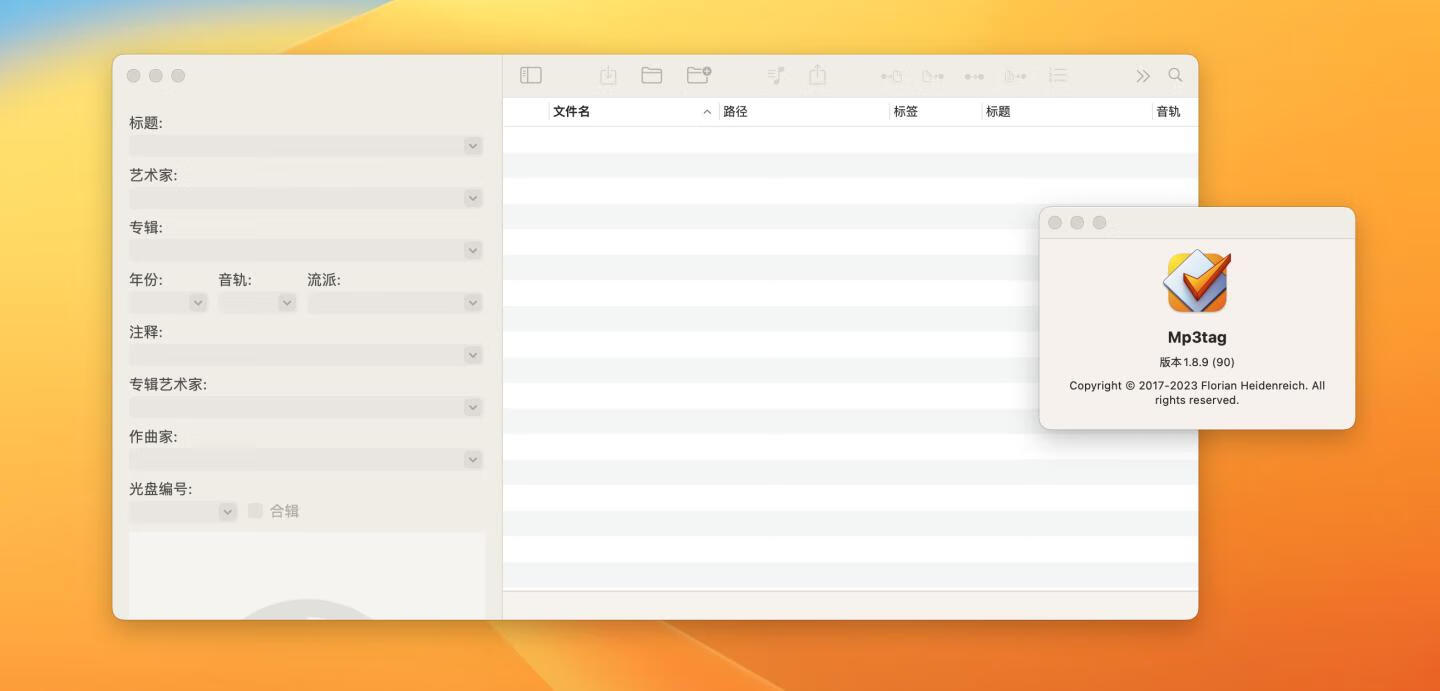
Task: Click the add directory folder icon
Action: pos(699,74)
